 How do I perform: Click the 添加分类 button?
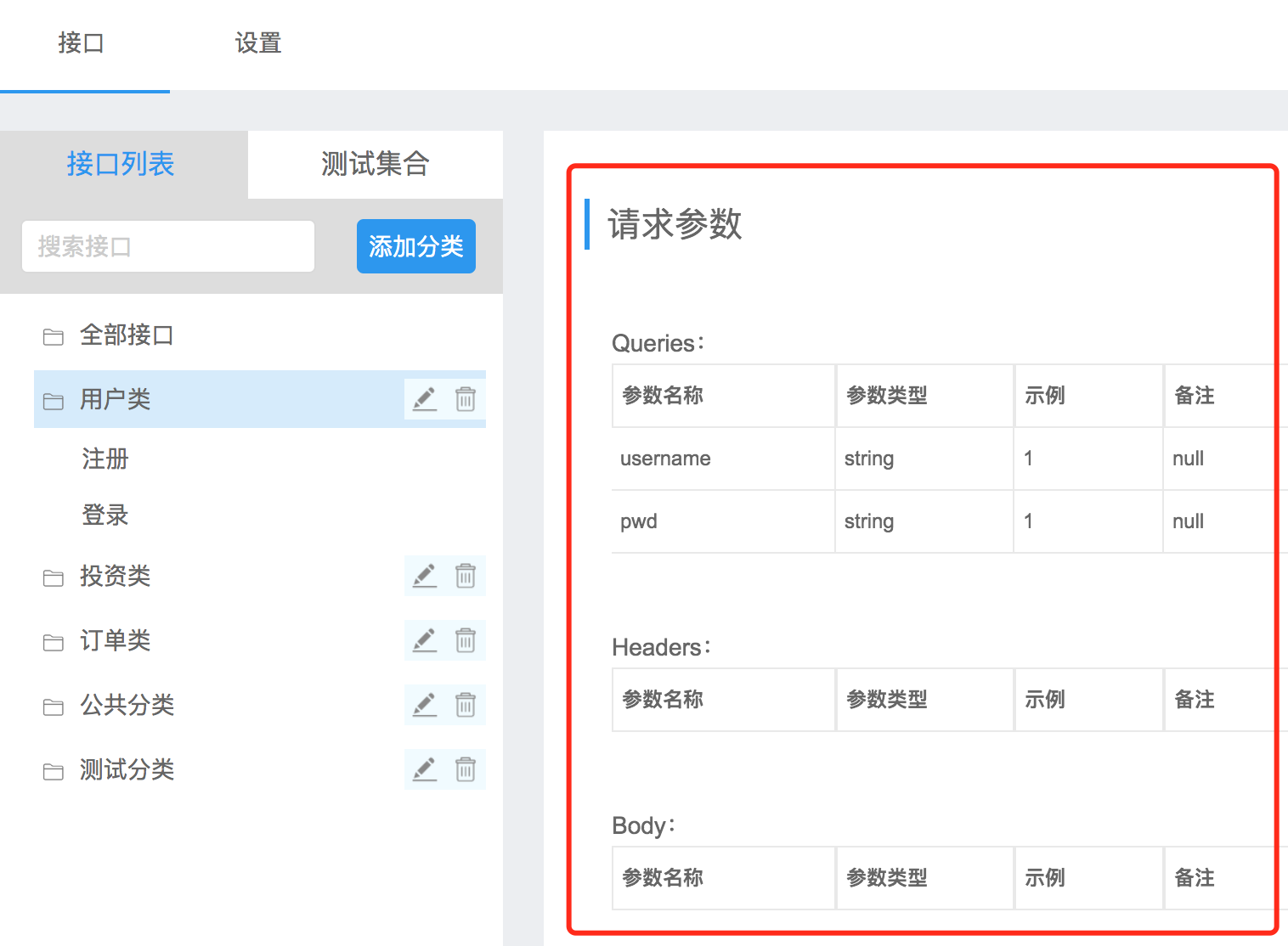(415, 246)
